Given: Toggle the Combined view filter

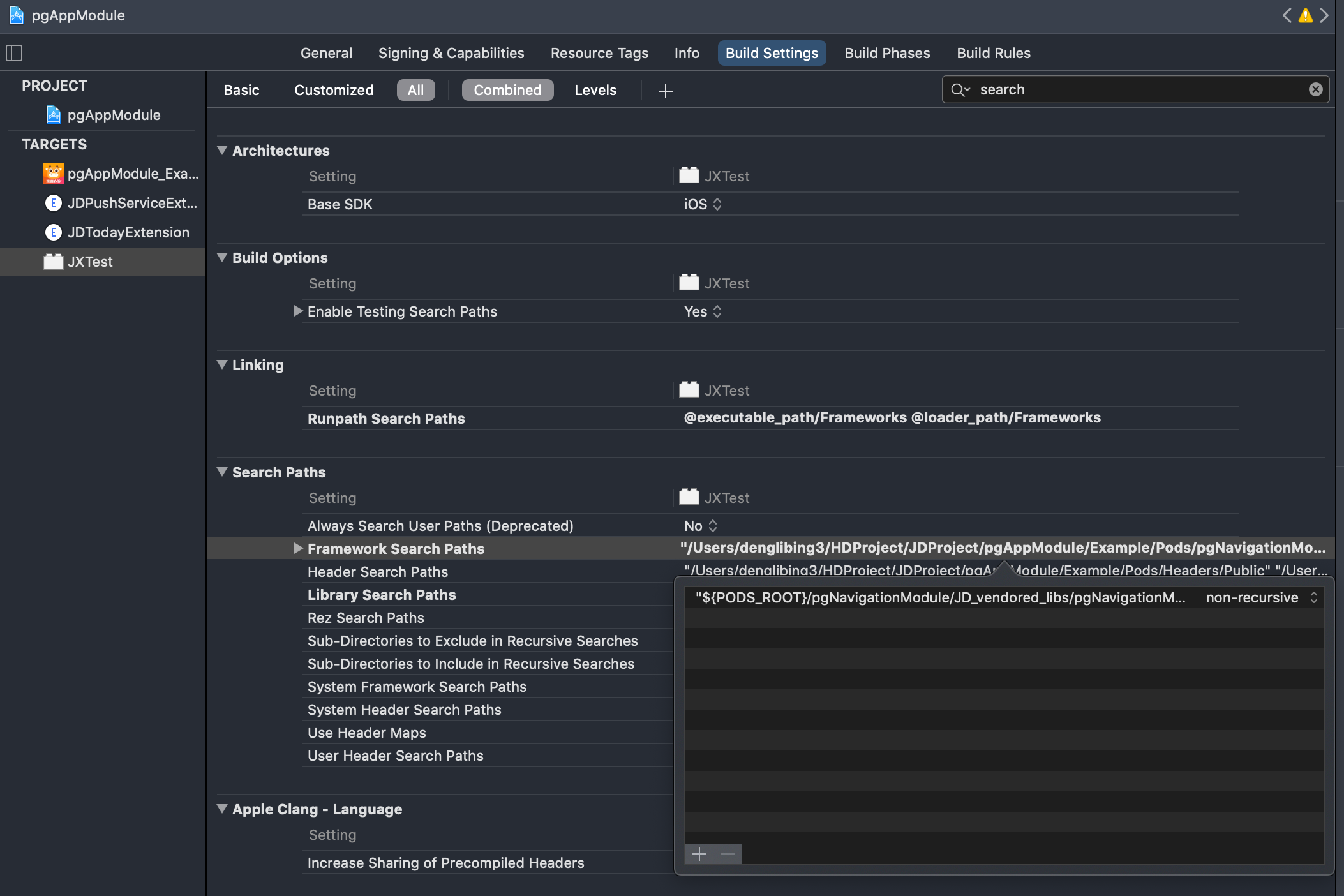Looking at the screenshot, I should coord(507,90).
